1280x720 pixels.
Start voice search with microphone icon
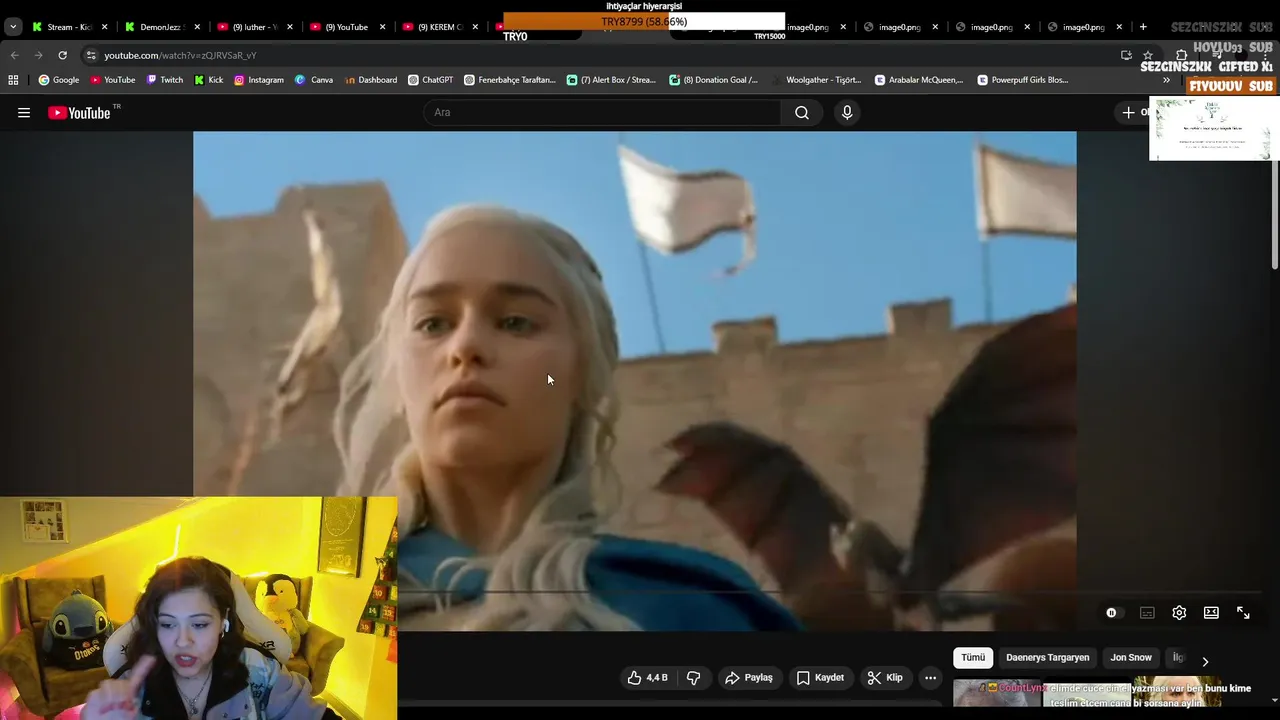(x=847, y=112)
